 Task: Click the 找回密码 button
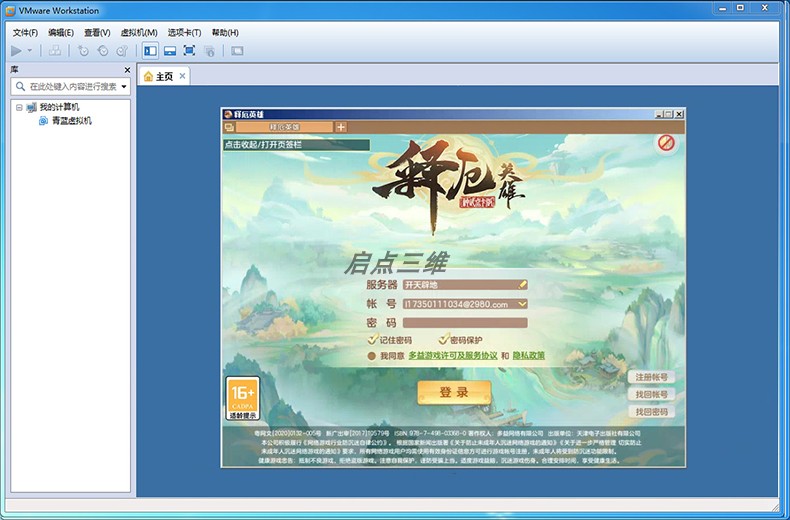pyautogui.click(x=651, y=412)
